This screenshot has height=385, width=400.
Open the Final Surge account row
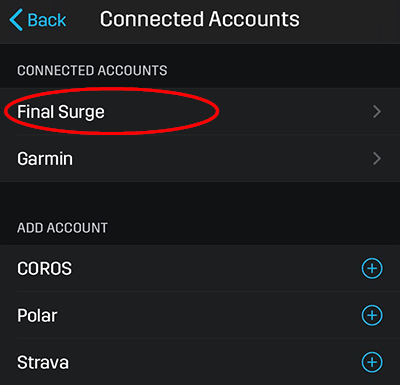[x=200, y=111]
